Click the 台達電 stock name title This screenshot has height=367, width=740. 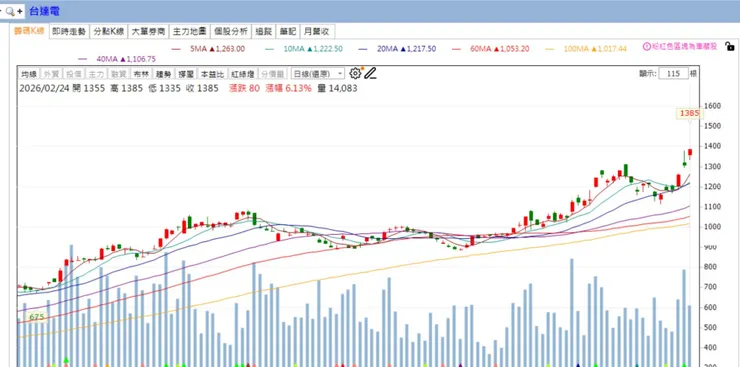pyautogui.click(x=44, y=11)
